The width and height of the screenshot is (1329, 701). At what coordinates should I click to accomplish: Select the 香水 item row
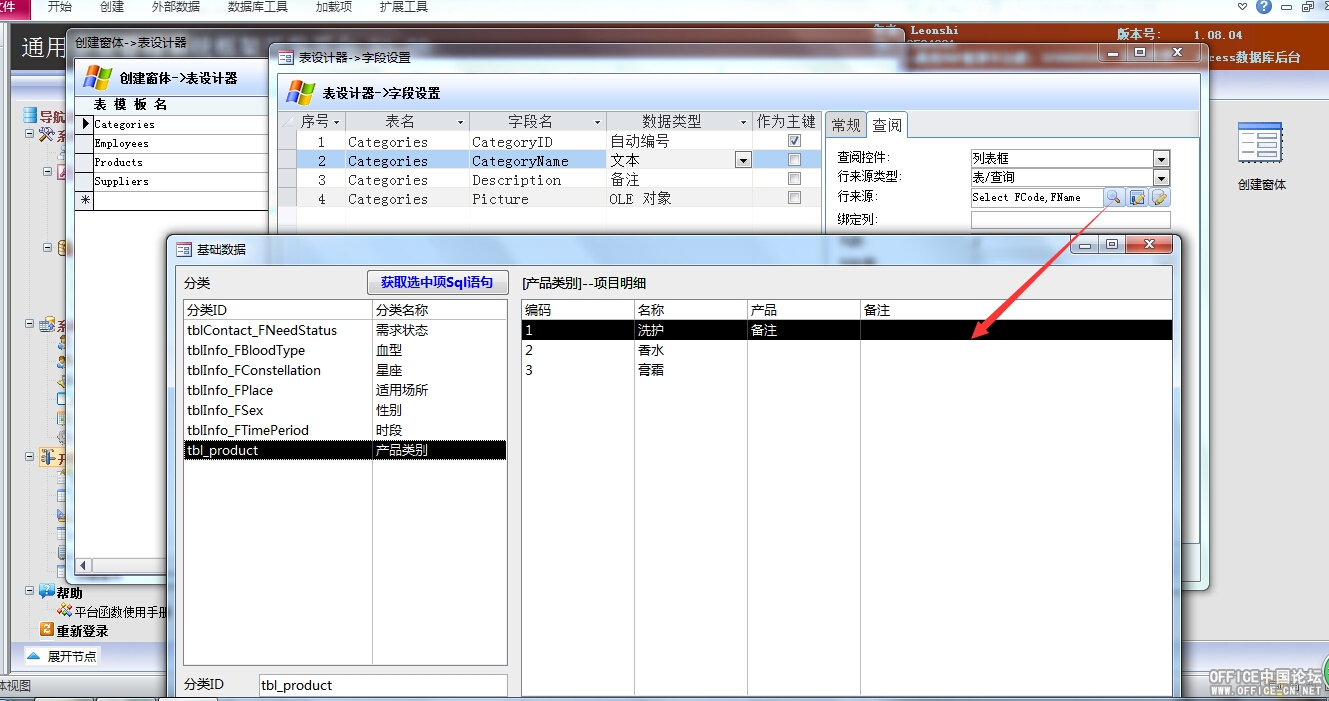click(x=847, y=350)
